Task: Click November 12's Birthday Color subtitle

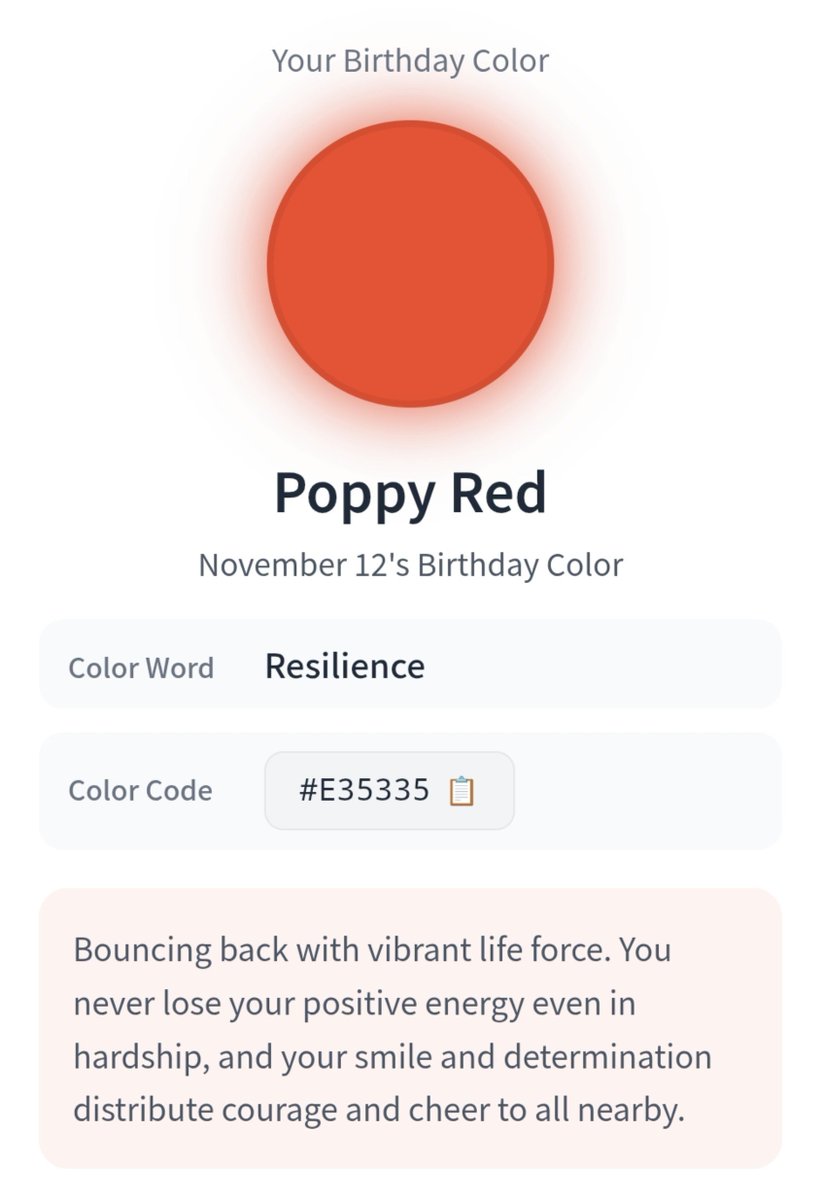Action: tap(410, 565)
